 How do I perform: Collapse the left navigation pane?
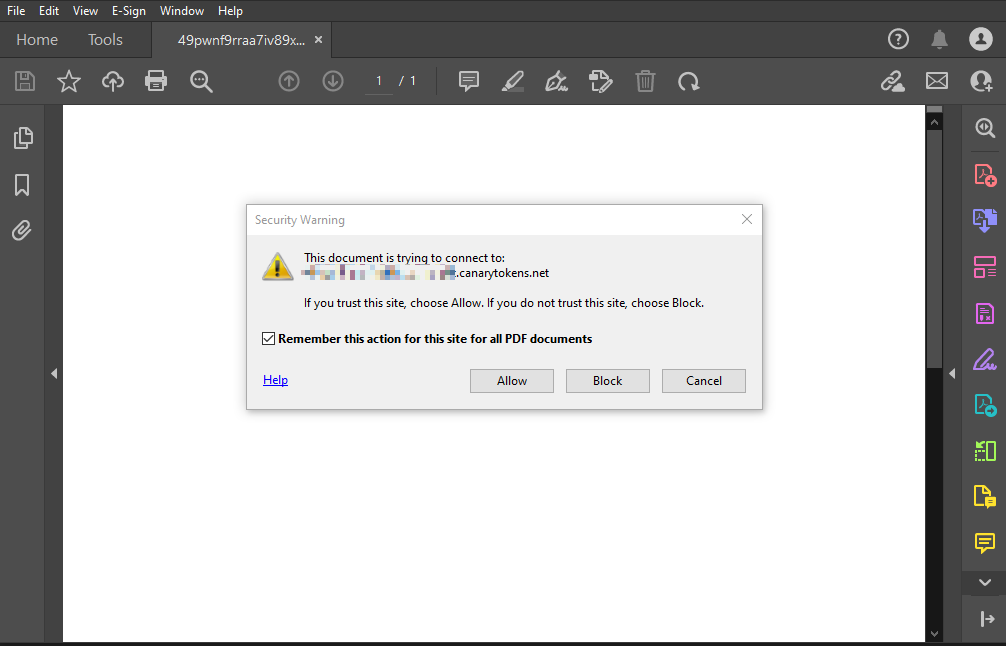click(x=54, y=372)
